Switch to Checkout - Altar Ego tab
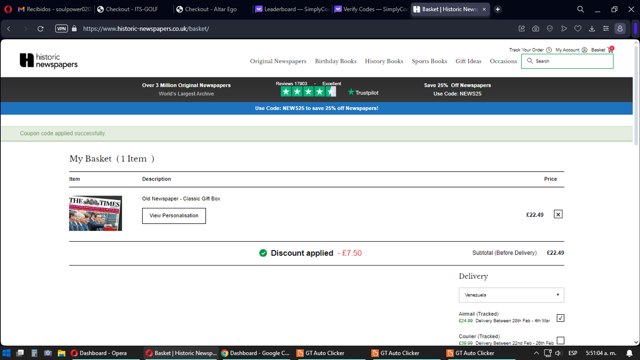Image resolution: width=640 pixels, height=360 pixels. click(211, 9)
